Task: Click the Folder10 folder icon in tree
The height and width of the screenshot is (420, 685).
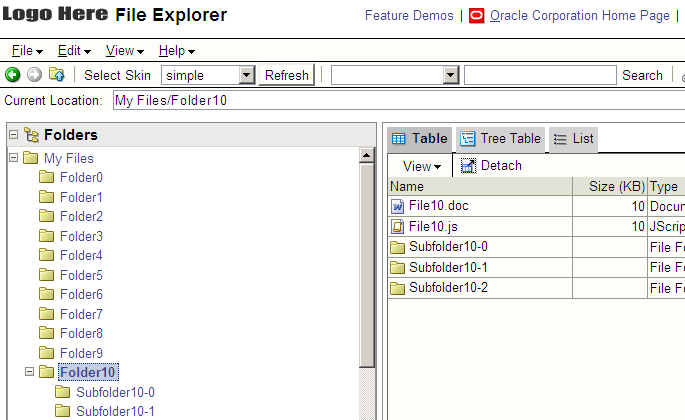Action: (46, 371)
